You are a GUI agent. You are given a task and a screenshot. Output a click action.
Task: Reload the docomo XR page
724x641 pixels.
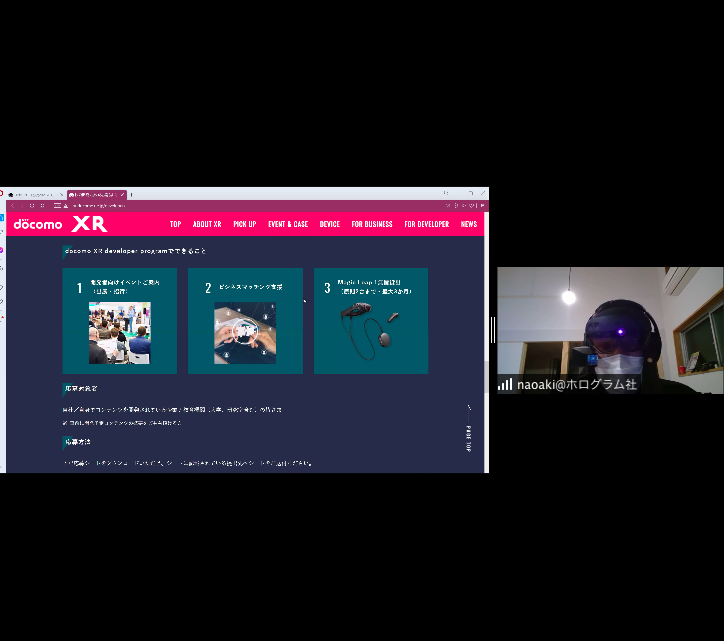tap(32, 206)
